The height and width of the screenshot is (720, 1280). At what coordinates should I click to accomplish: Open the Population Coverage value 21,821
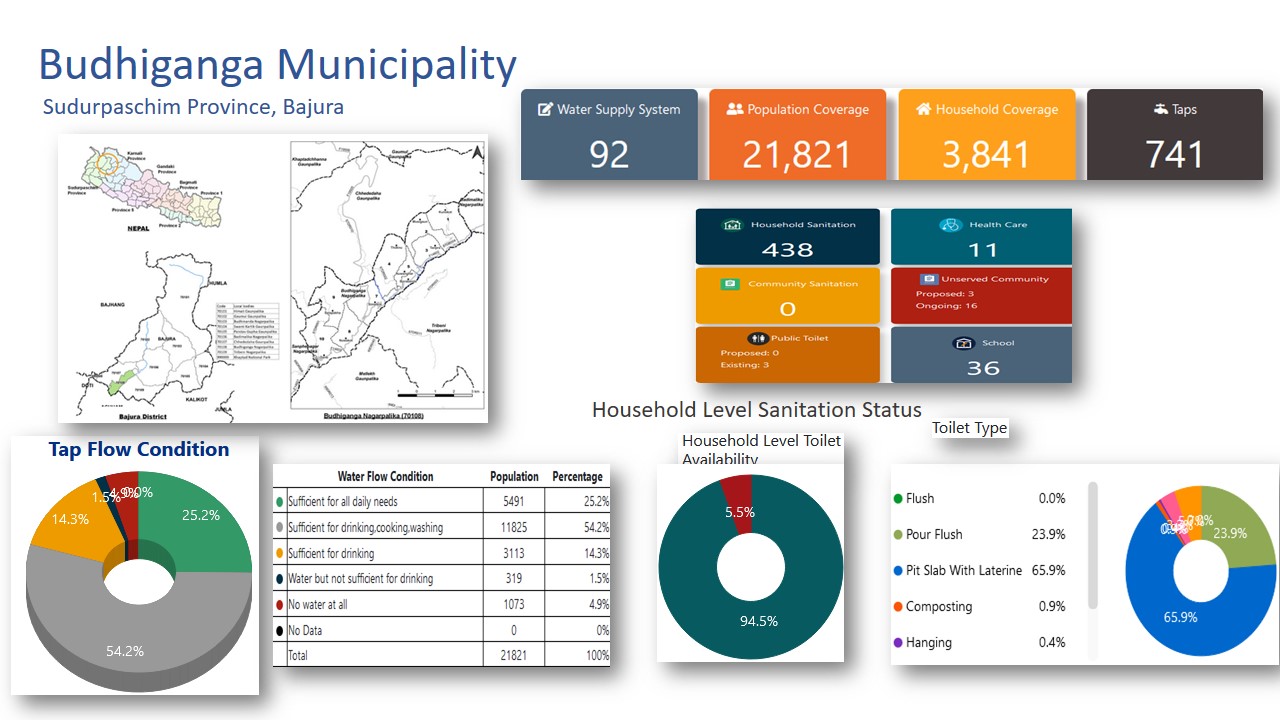797,154
